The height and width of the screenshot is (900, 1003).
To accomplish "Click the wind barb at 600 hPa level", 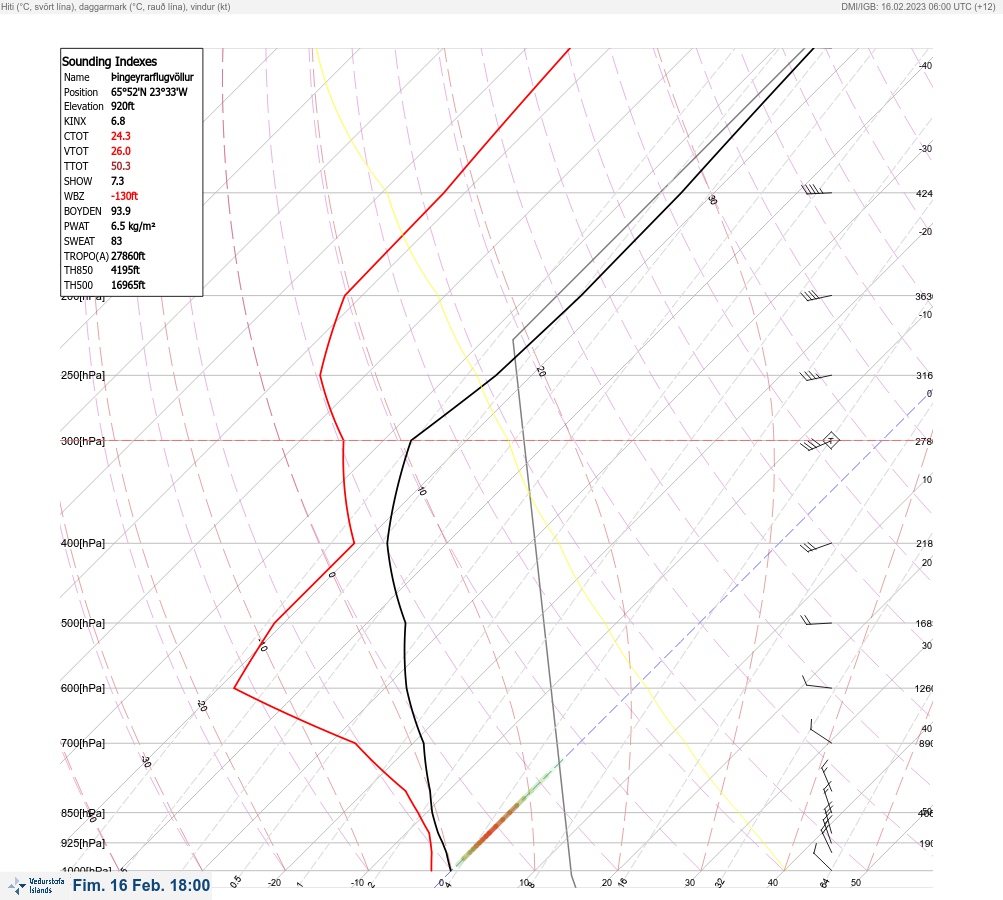I will [817, 682].
